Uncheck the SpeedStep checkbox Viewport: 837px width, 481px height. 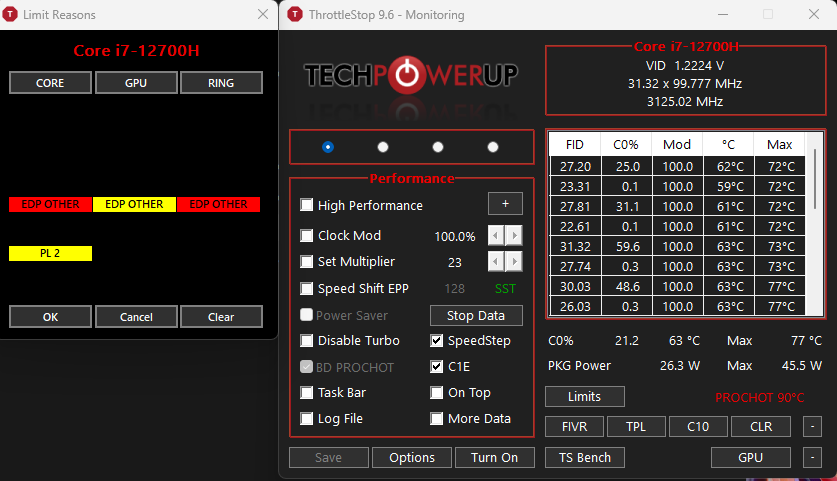click(x=437, y=341)
